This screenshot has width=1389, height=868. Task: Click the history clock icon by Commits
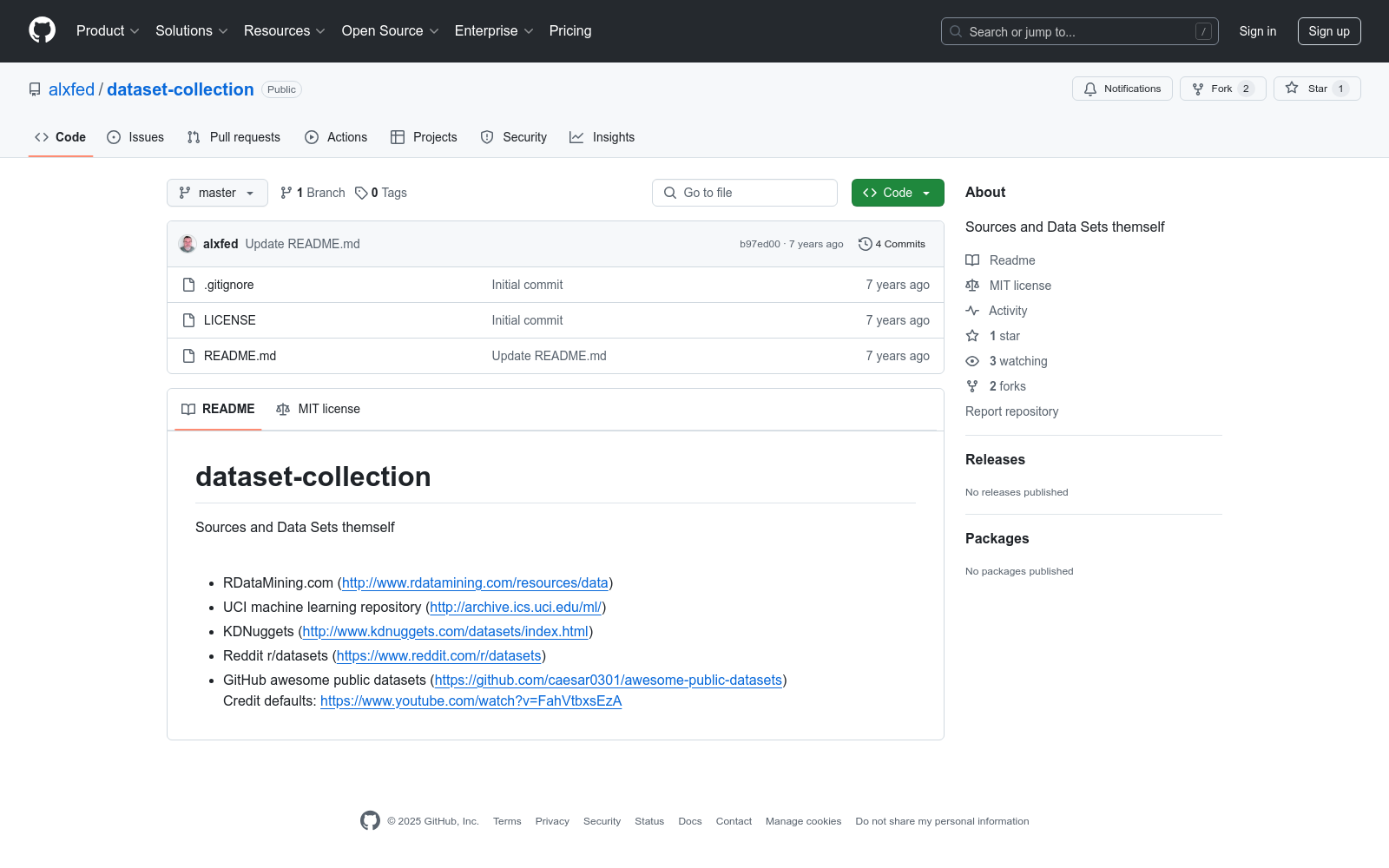tap(865, 244)
